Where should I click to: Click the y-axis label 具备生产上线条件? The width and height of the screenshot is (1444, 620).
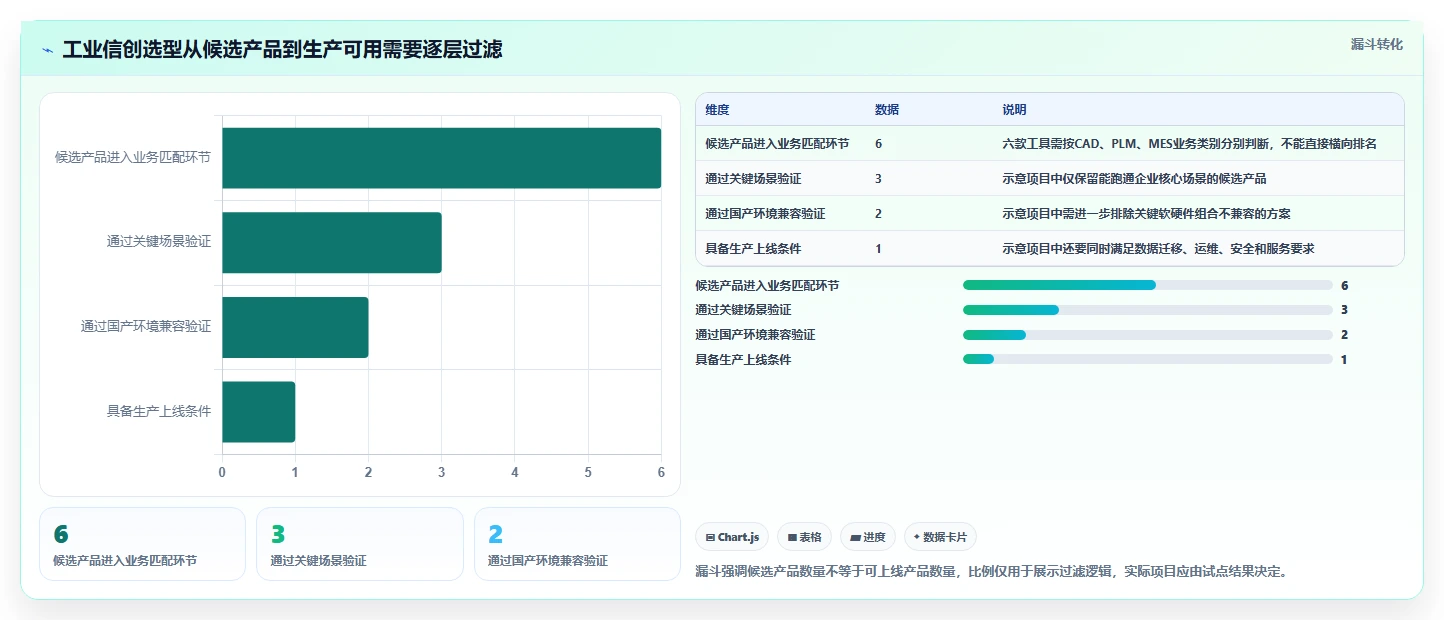click(159, 411)
